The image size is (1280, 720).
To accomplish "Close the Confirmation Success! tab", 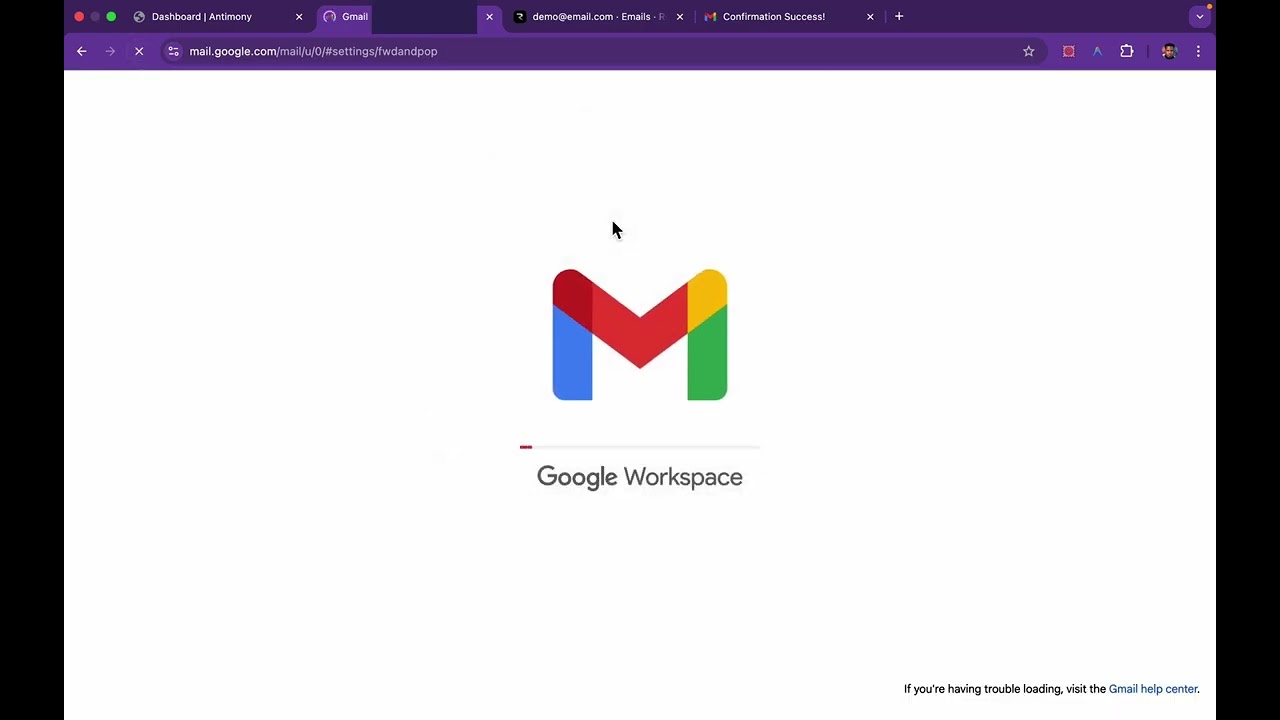I will point(870,16).
